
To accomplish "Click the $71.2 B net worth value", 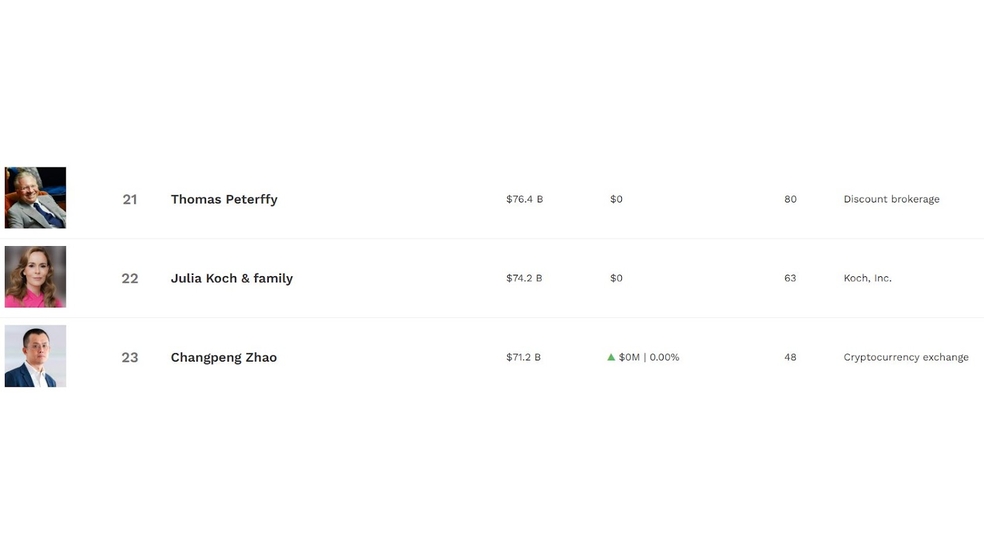I will [x=523, y=357].
